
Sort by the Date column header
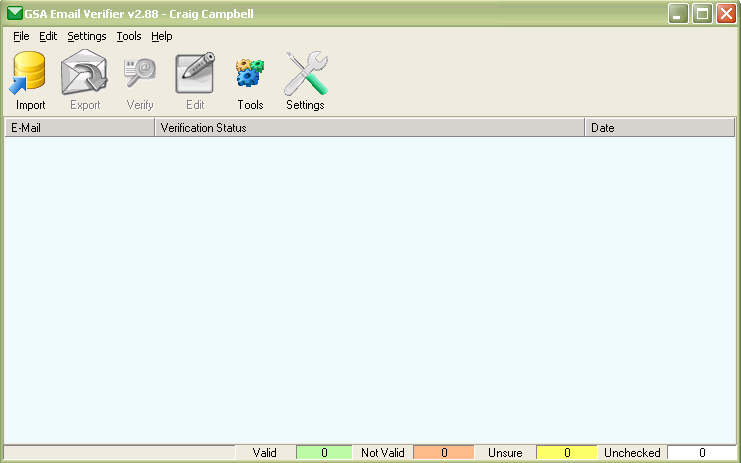pos(660,128)
